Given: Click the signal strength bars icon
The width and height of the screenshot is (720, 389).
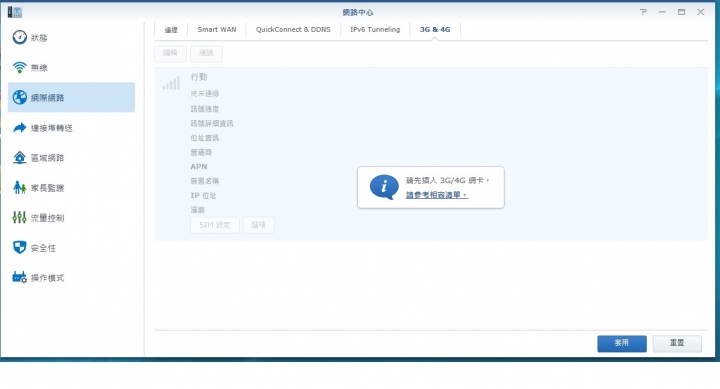Looking at the screenshot, I should (x=171, y=83).
